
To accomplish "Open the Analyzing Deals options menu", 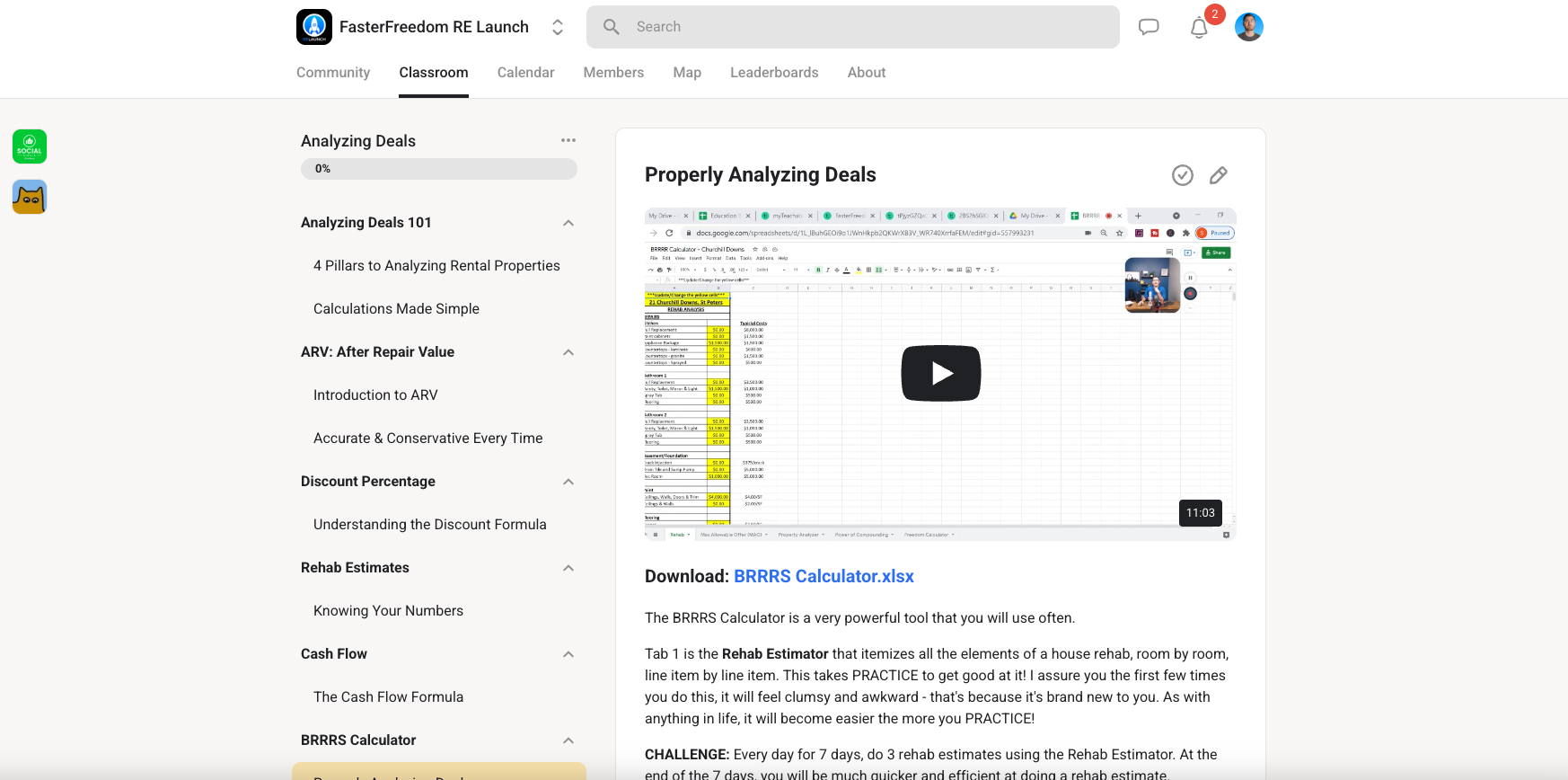I will pos(568,140).
